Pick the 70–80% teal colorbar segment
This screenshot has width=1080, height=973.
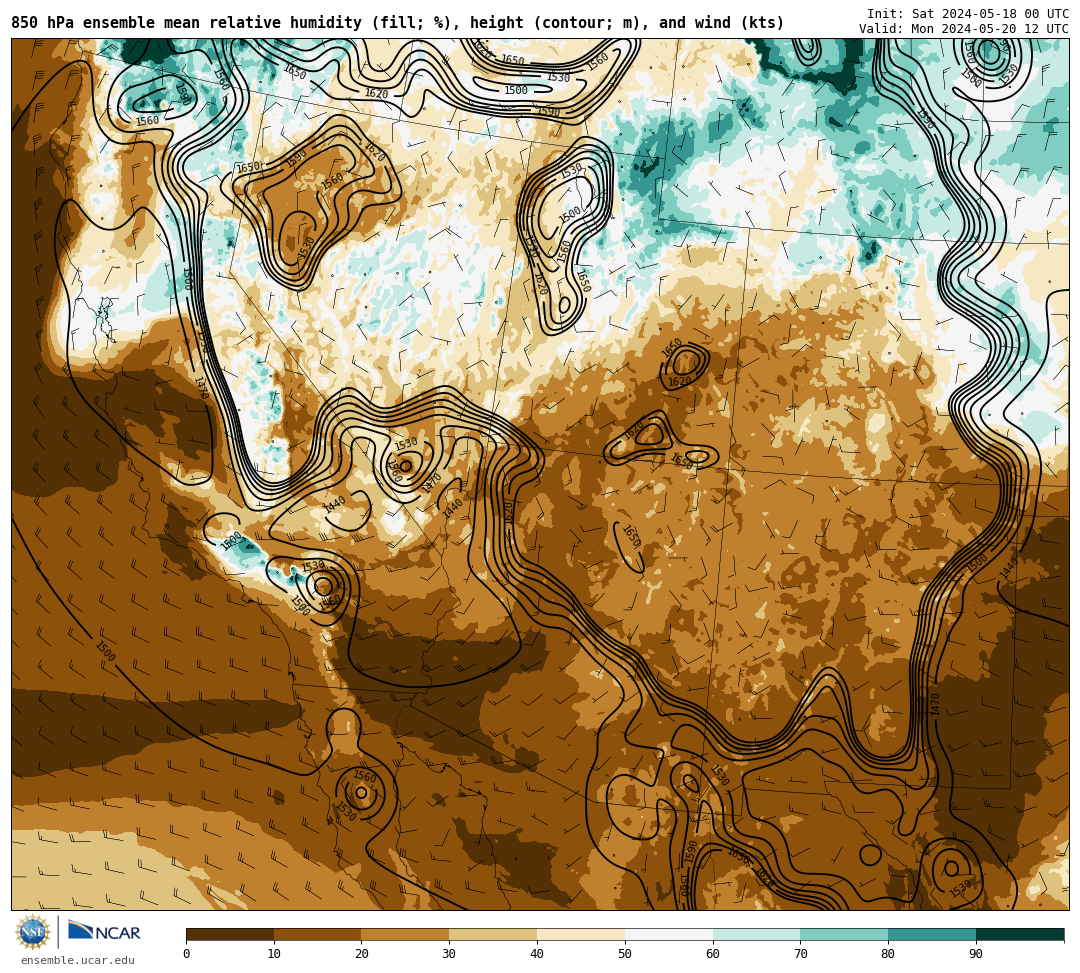coord(844,934)
